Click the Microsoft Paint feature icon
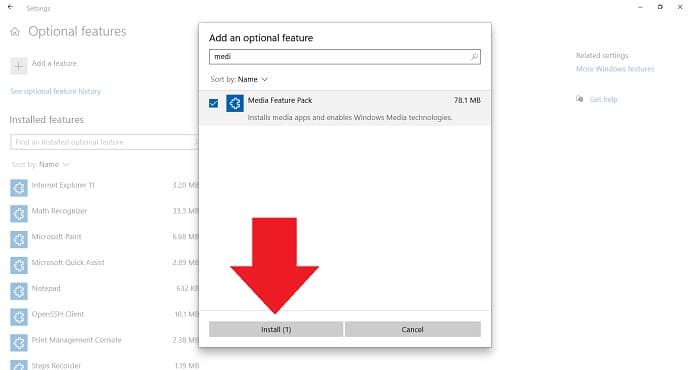The image size is (690, 370). 19,239
